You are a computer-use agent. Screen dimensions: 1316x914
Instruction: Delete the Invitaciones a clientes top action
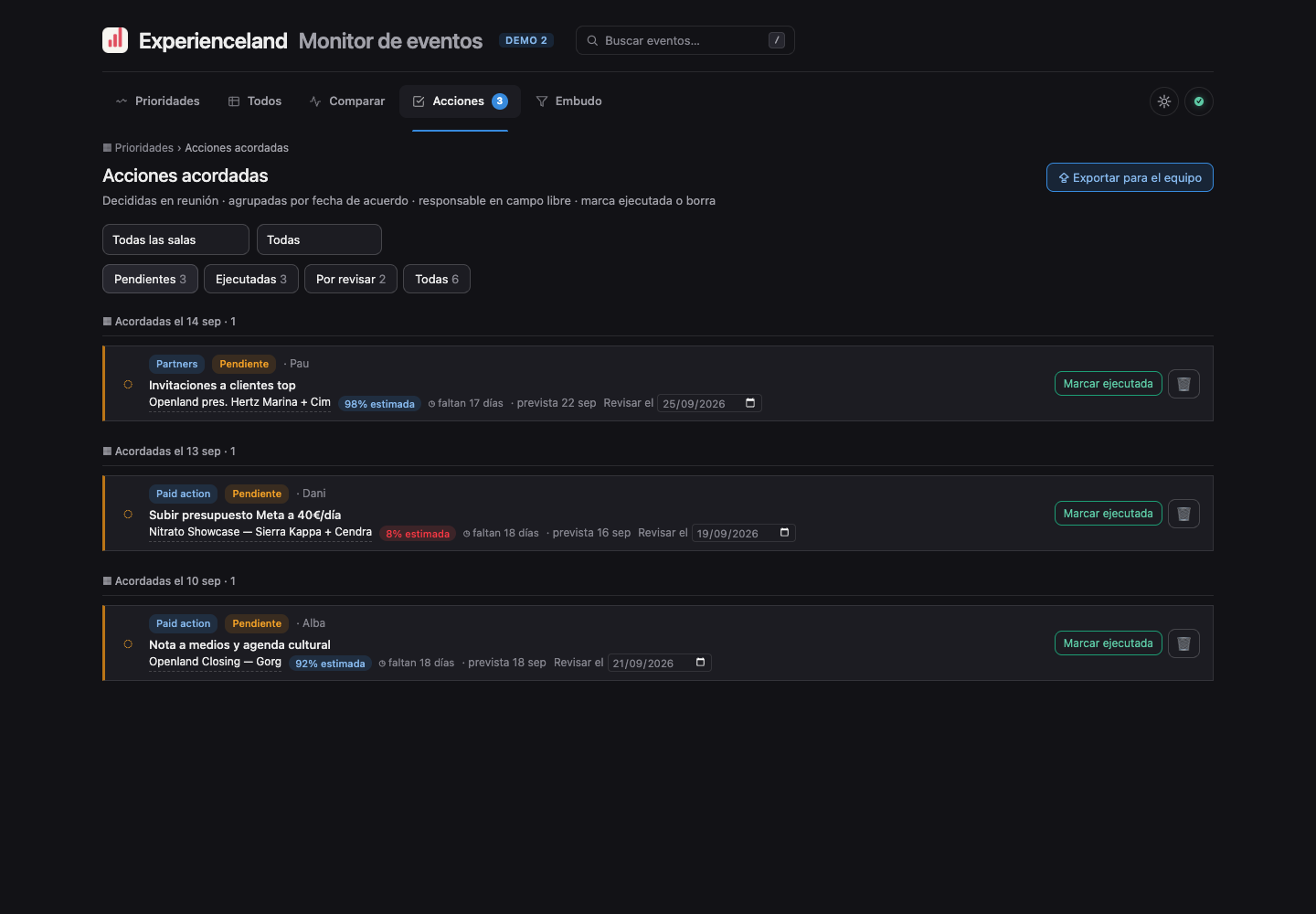[1183, 384]
